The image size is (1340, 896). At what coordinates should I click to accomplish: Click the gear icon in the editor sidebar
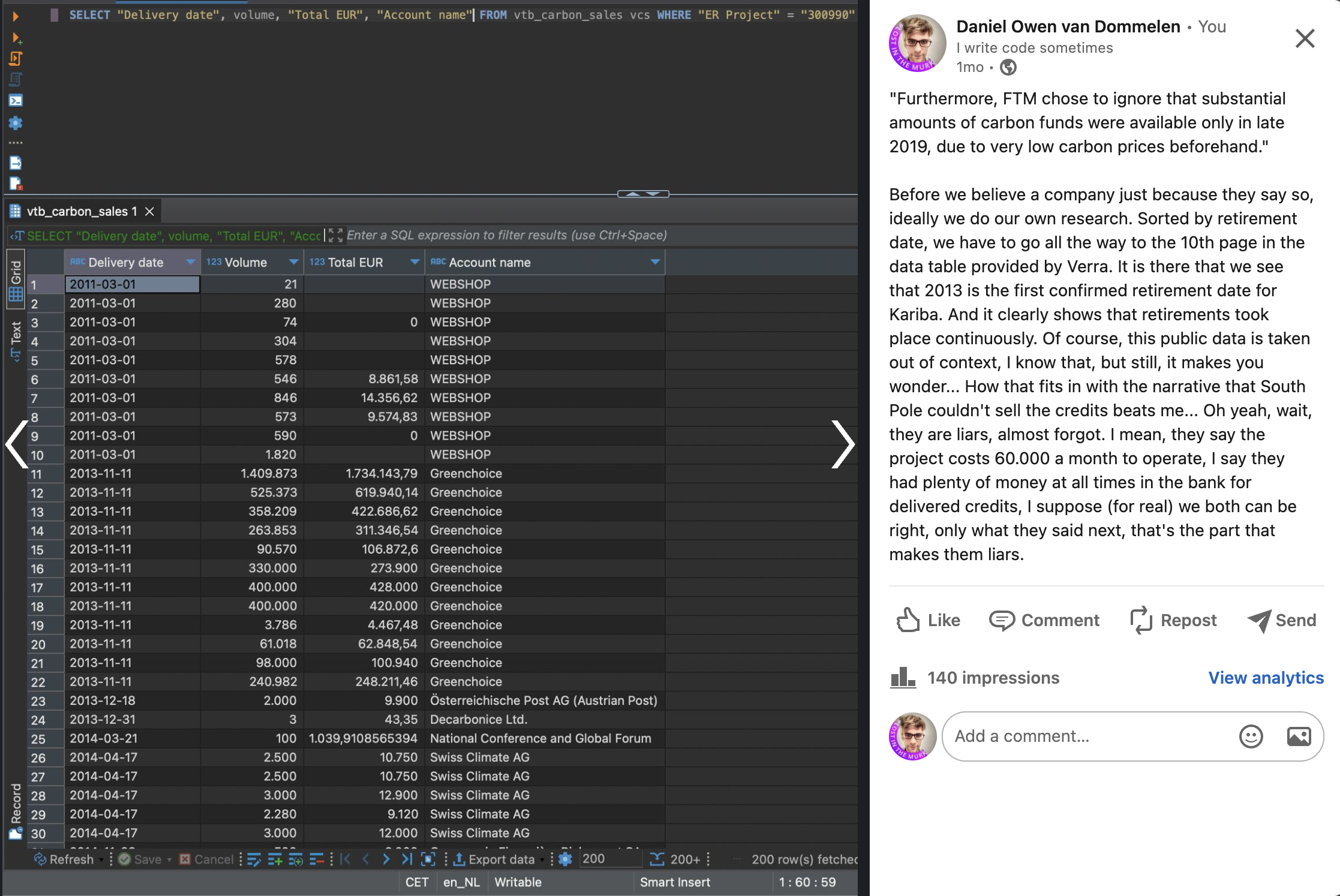click(x=16, y=123)
